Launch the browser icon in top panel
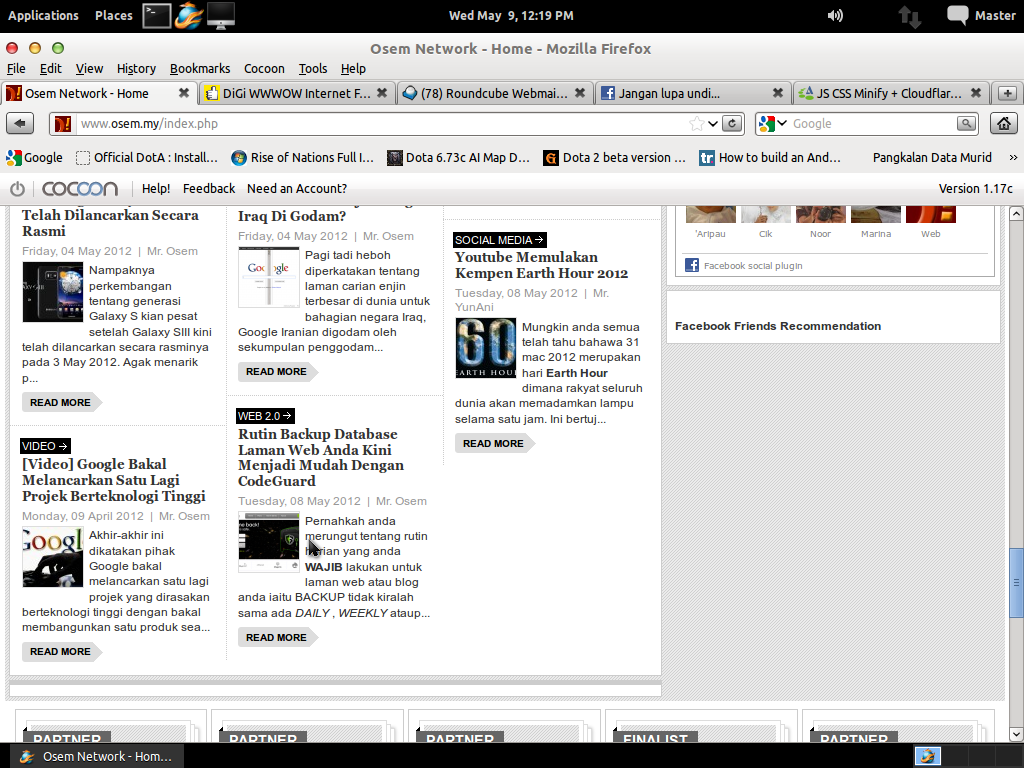 pos(189,15)
